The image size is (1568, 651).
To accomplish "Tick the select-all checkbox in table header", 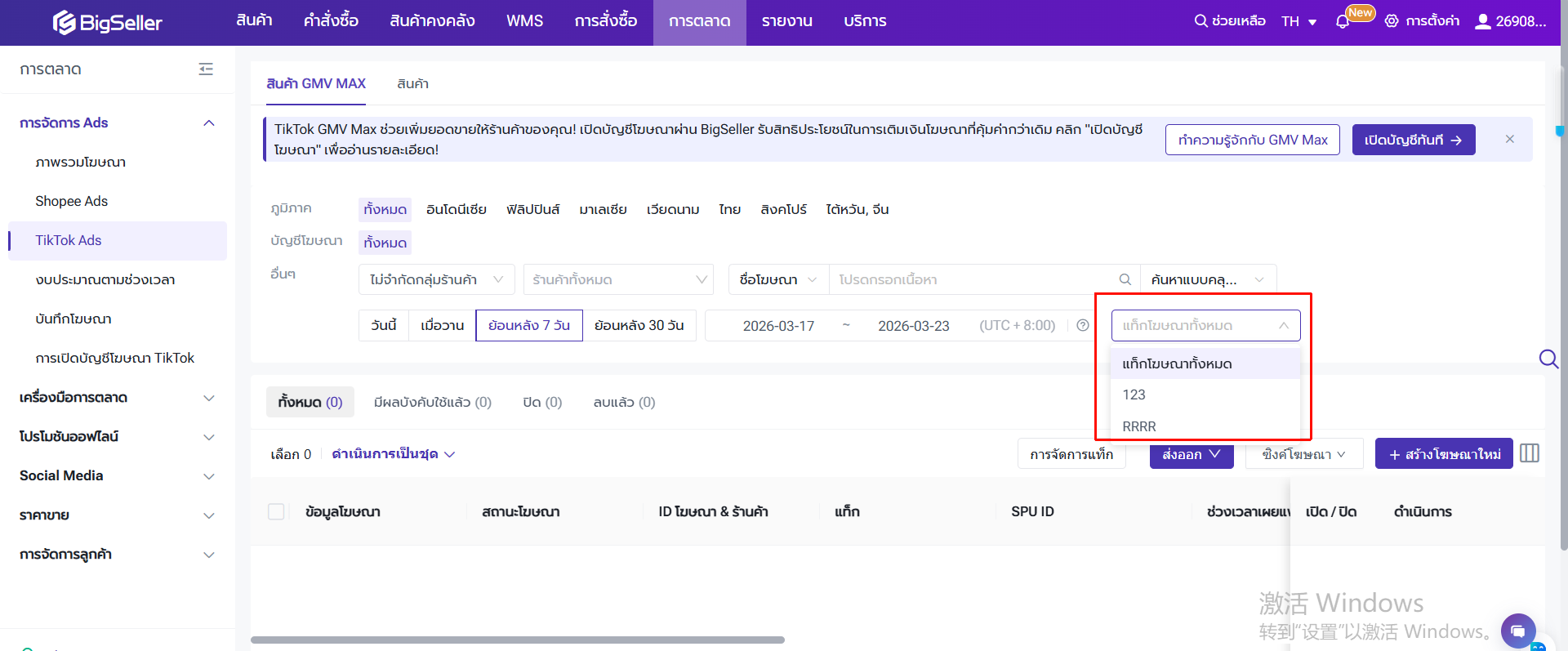I will tap(276, 511).
